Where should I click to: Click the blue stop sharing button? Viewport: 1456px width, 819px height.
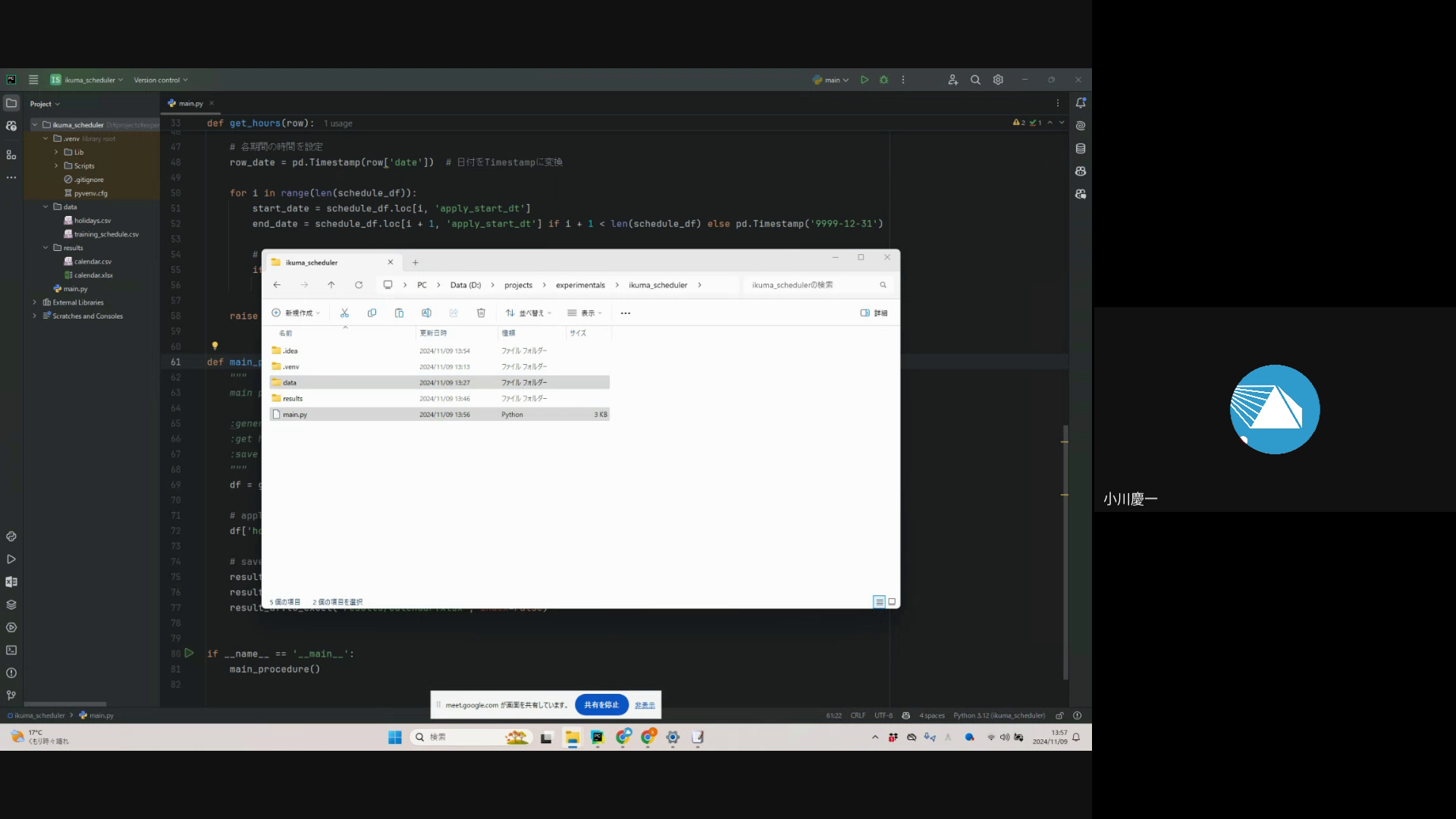pos(601,704)
